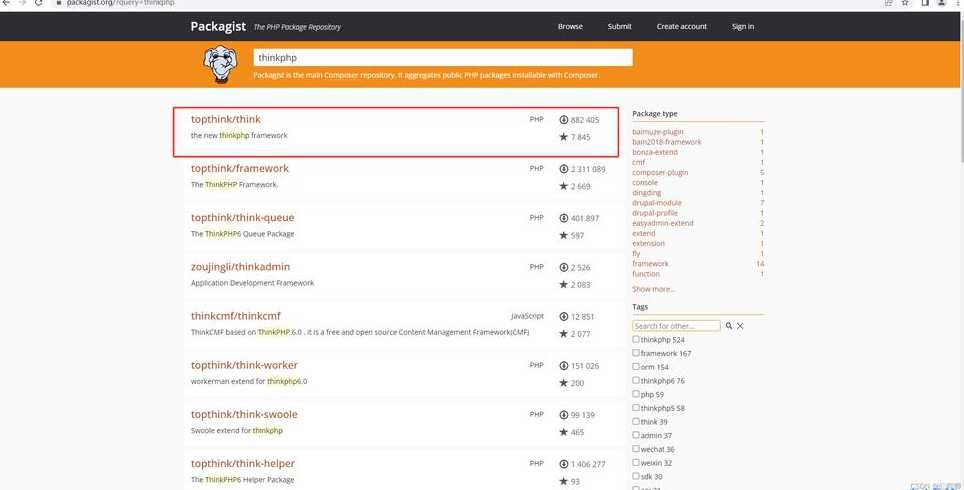This screenshot has height=490, width=964.
Task: Filter by composer-plugin package type
Action: [660, 173]
